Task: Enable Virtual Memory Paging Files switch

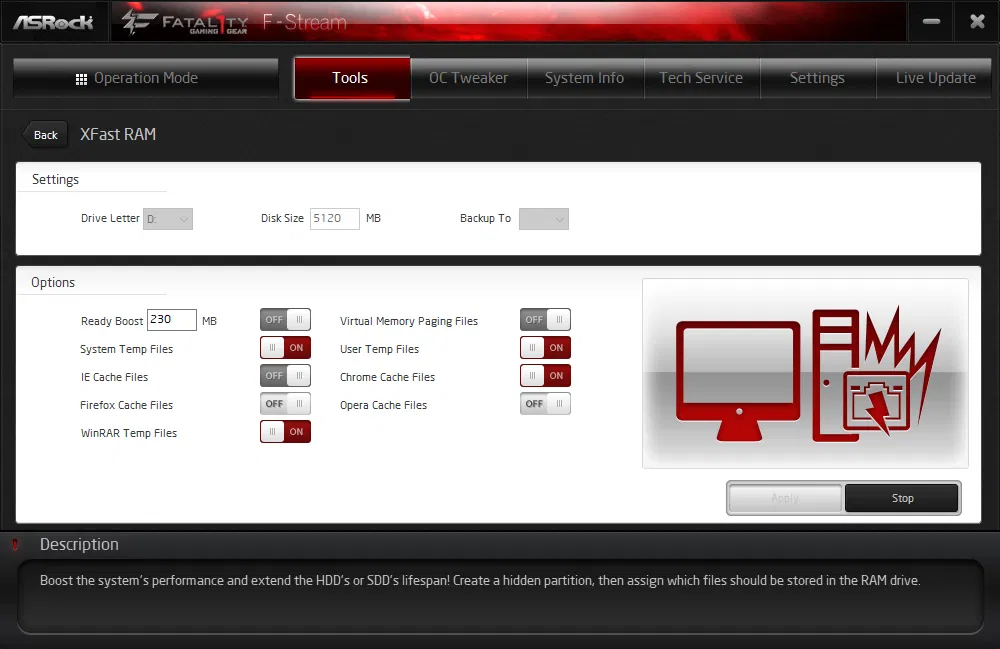Action: (545, 320)
